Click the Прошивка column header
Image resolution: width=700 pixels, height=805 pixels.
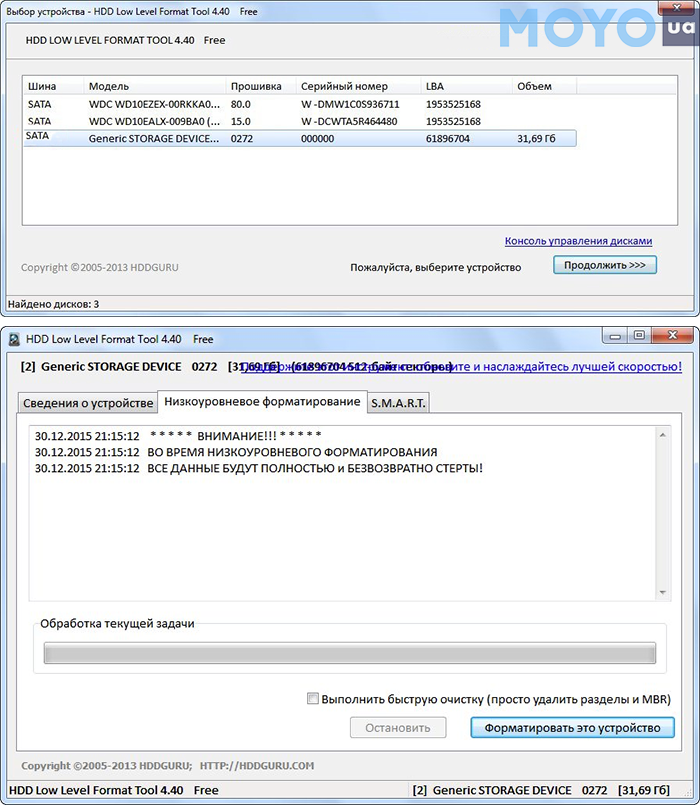tap(261, 86)
